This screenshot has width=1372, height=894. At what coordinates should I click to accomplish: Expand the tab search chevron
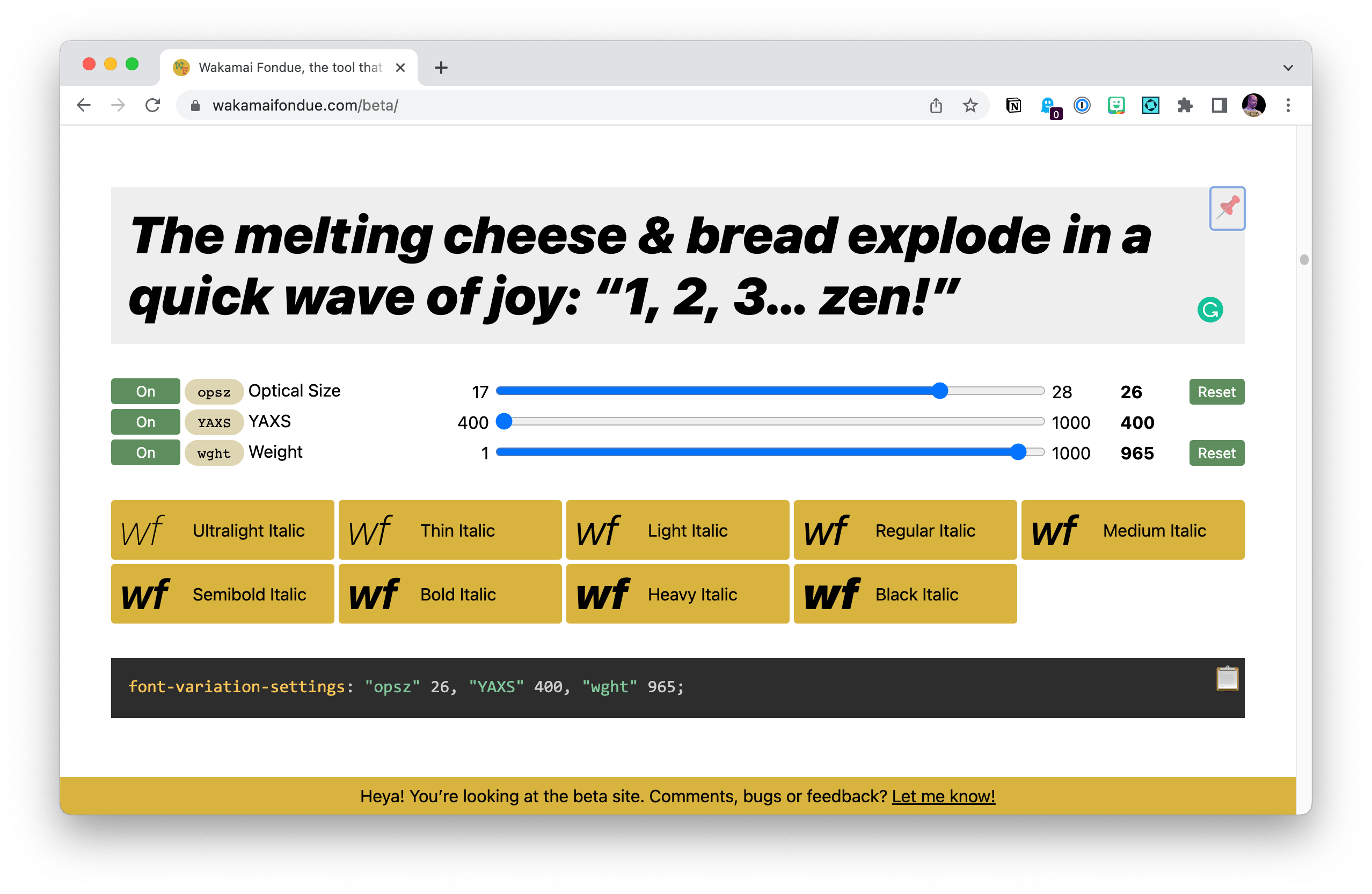tap(1288, 68)
